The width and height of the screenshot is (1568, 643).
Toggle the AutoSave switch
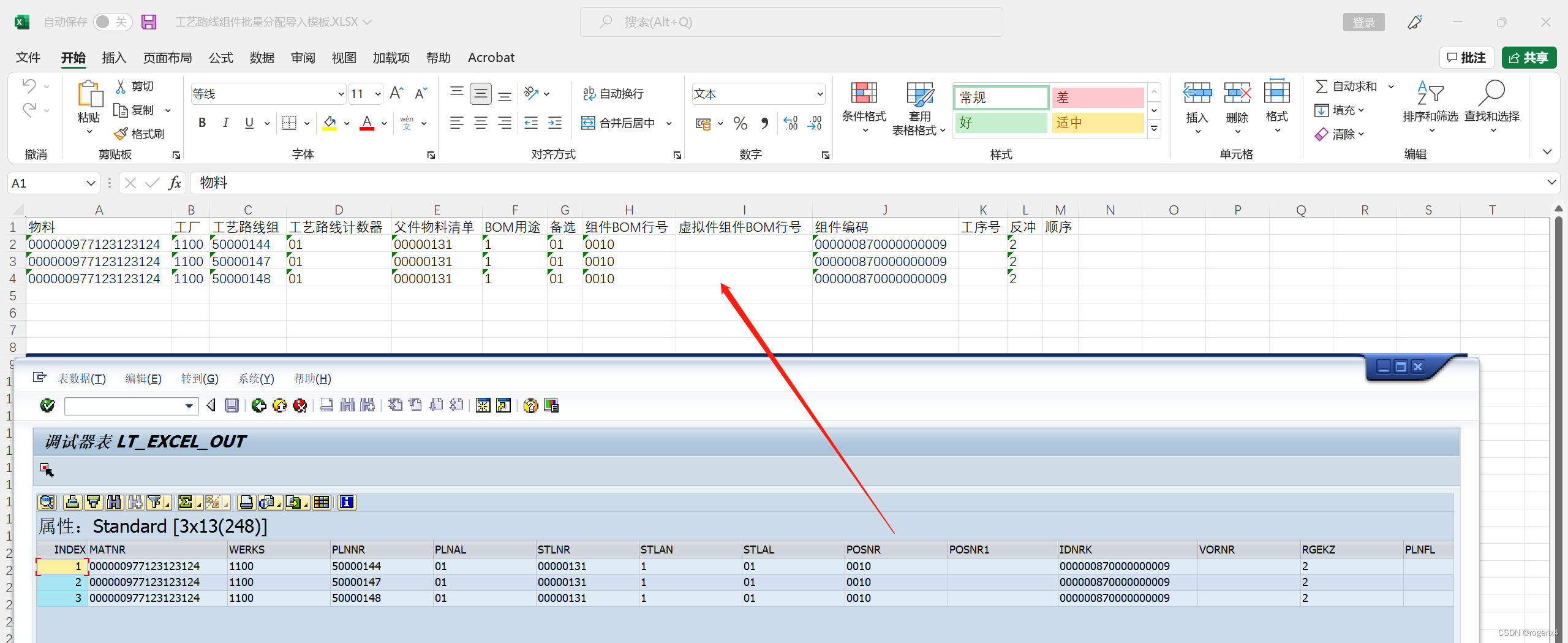(x=113, y=22)
